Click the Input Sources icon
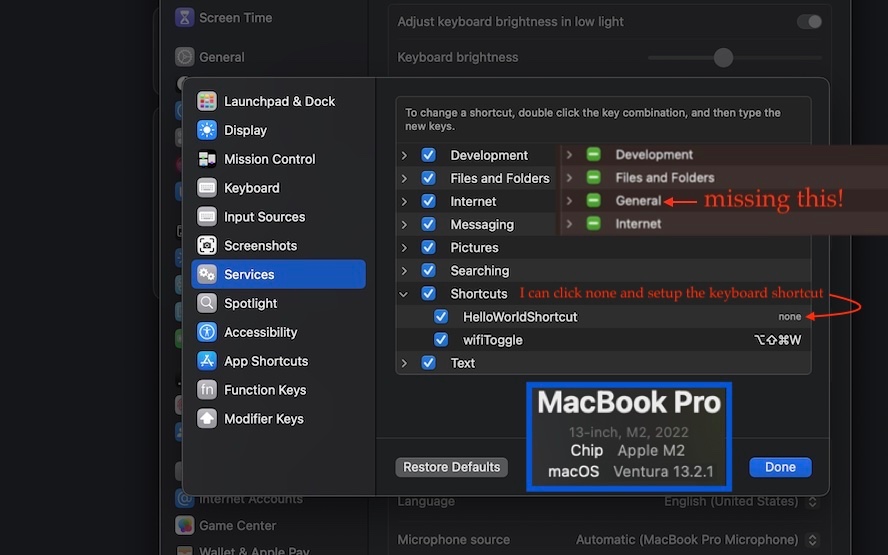888x555 pixels. [207, 217]
